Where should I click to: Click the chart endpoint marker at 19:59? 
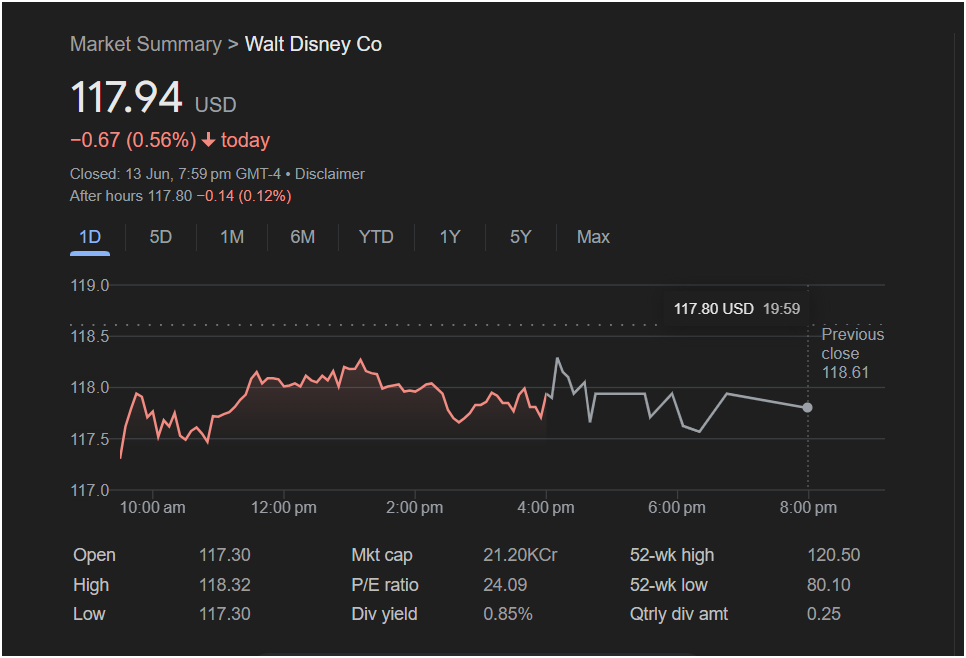pyautogui.click(x=808, y=407)
